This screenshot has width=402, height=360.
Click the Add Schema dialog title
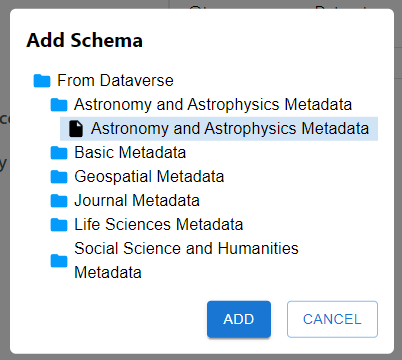[x=85, y=40]
